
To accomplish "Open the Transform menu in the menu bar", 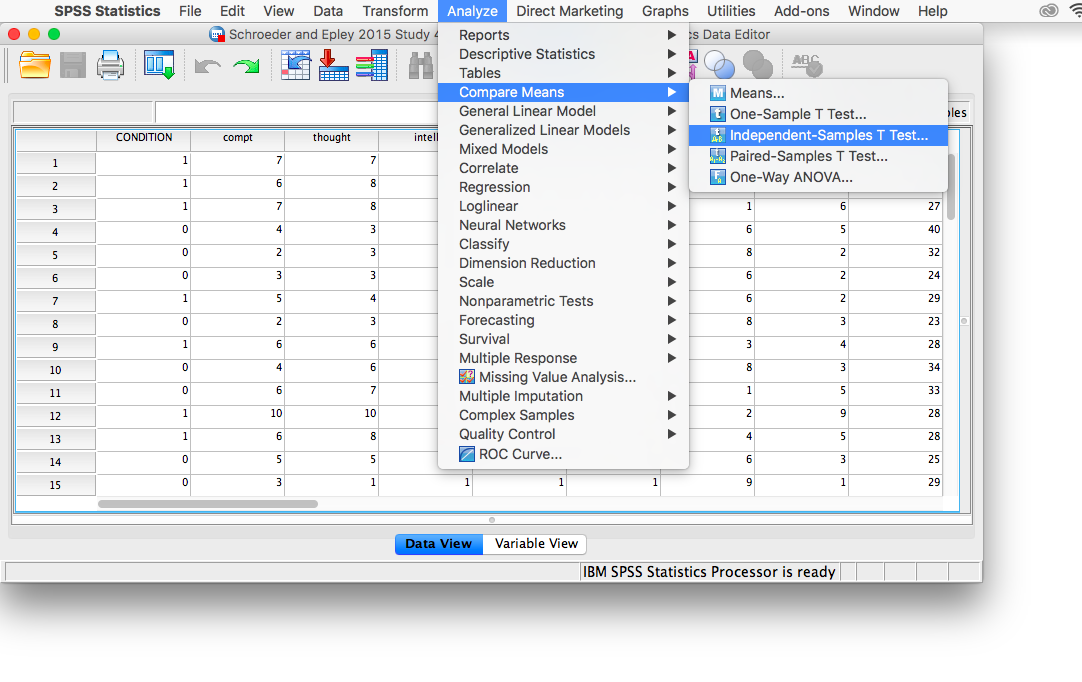I will click(x=395, y=11).
